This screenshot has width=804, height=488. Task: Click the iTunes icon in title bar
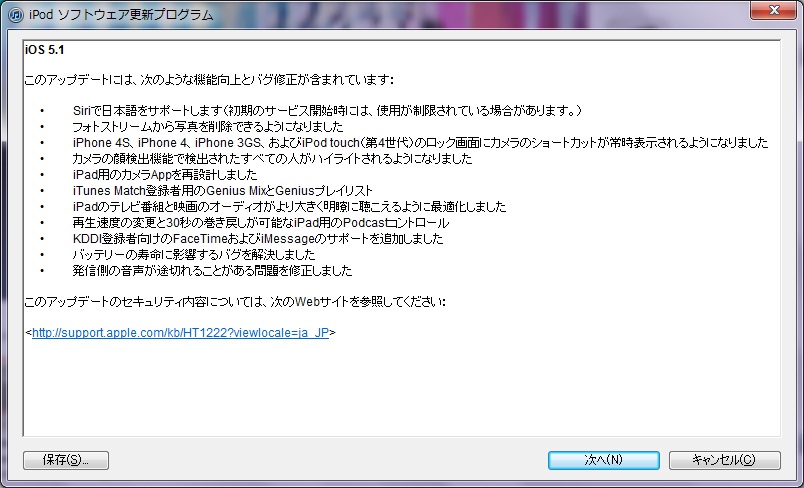click(x=16, y=15)
